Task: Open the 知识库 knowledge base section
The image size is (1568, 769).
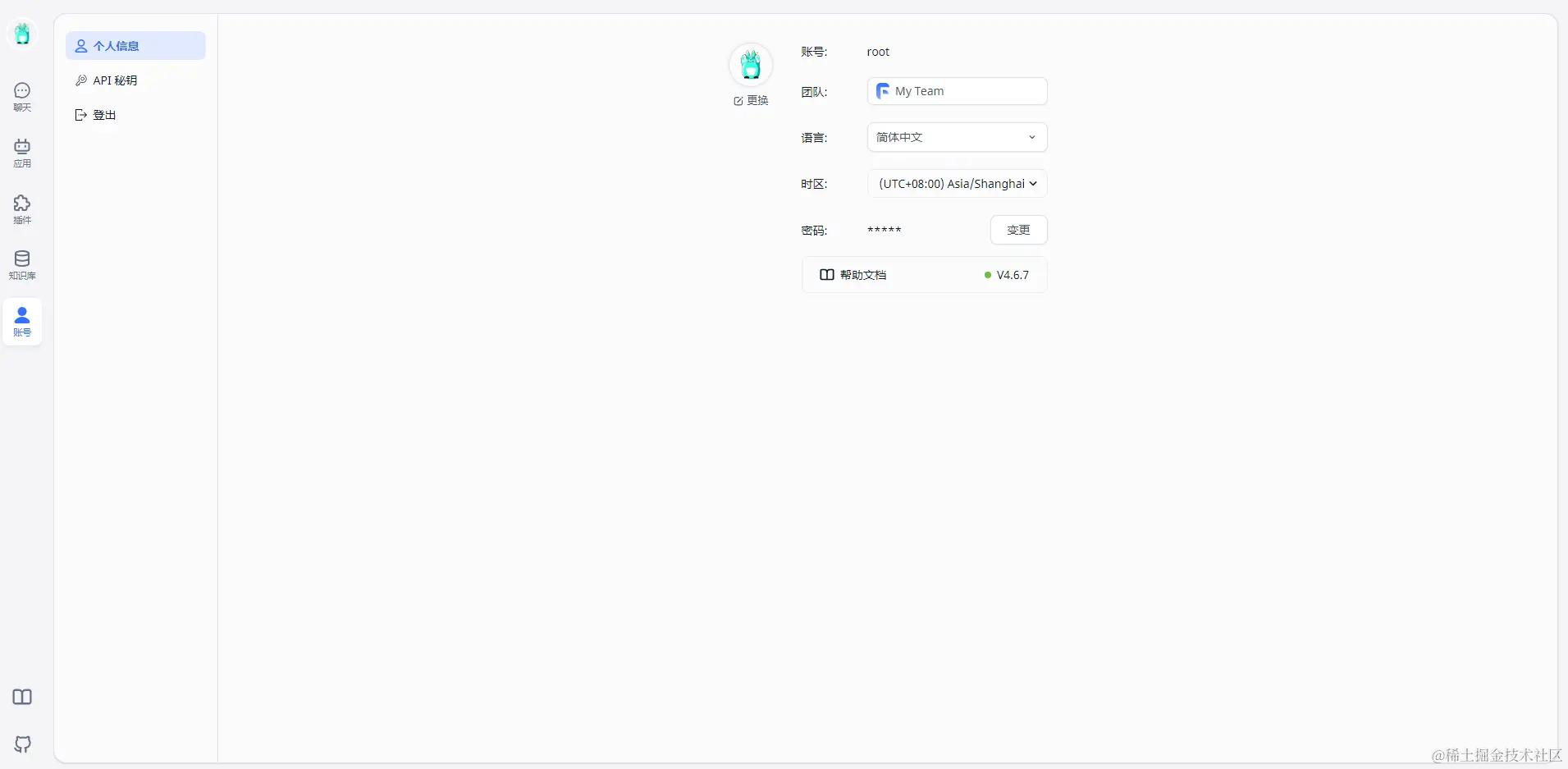Action: pyautogui.click(x=21, y=264)
